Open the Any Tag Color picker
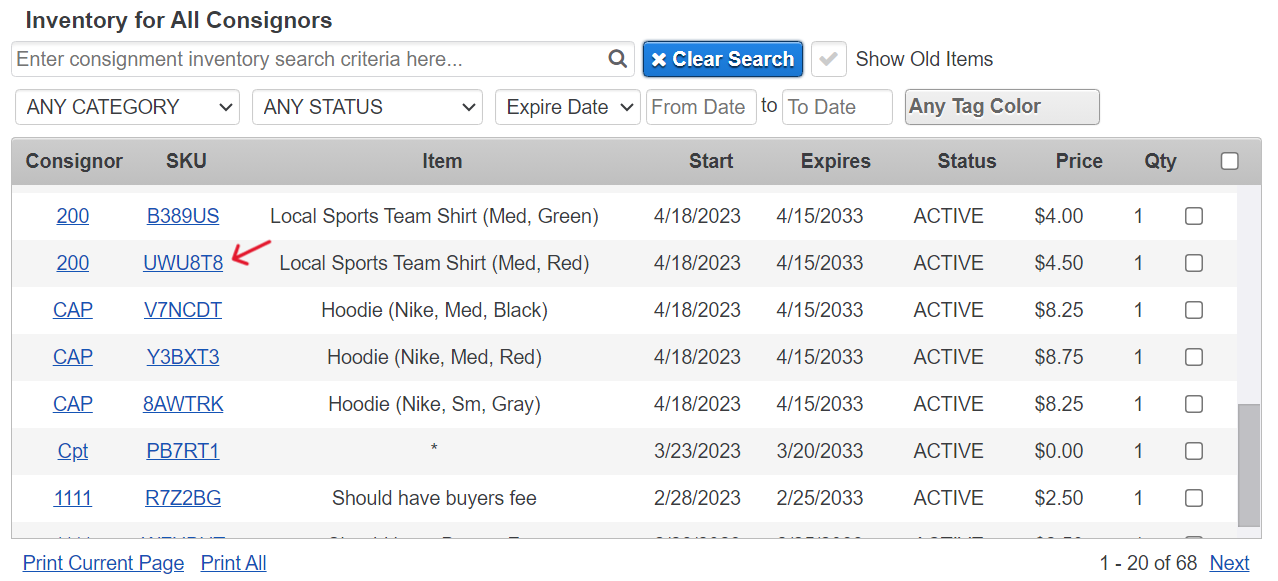Viewport: 1278px width, 581px height. (x=1001, y=107)
